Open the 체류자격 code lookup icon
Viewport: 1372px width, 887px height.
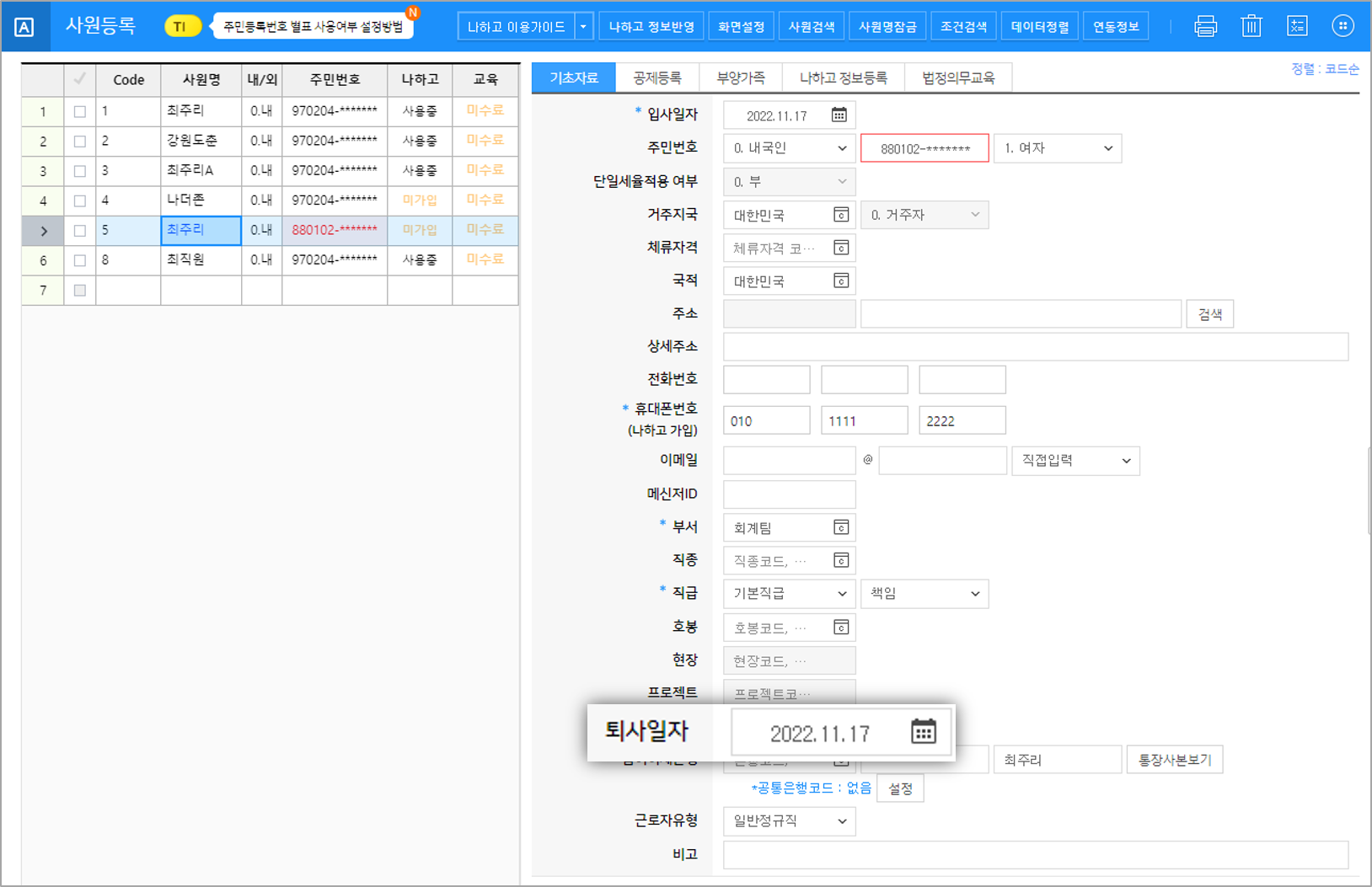(x=841, y=248)
